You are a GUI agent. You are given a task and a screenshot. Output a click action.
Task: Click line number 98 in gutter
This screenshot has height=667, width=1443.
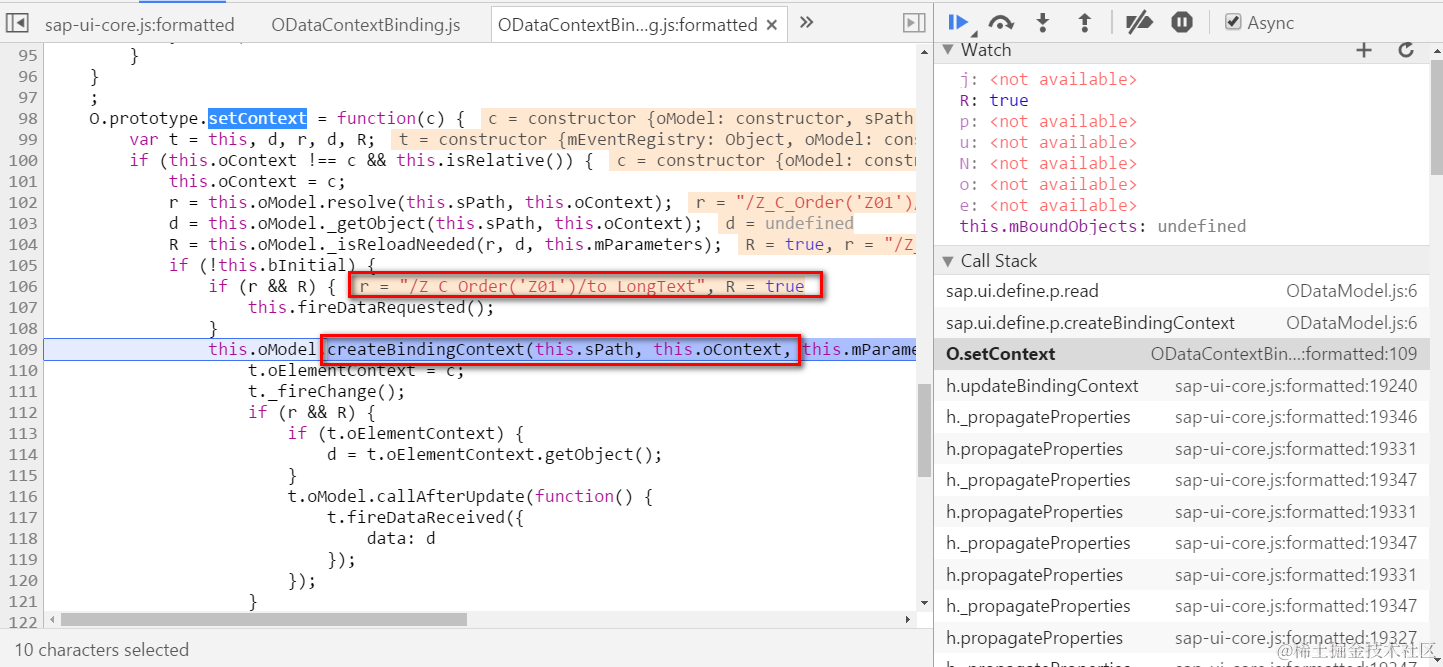pyautogui.click(x=29, y=118)
